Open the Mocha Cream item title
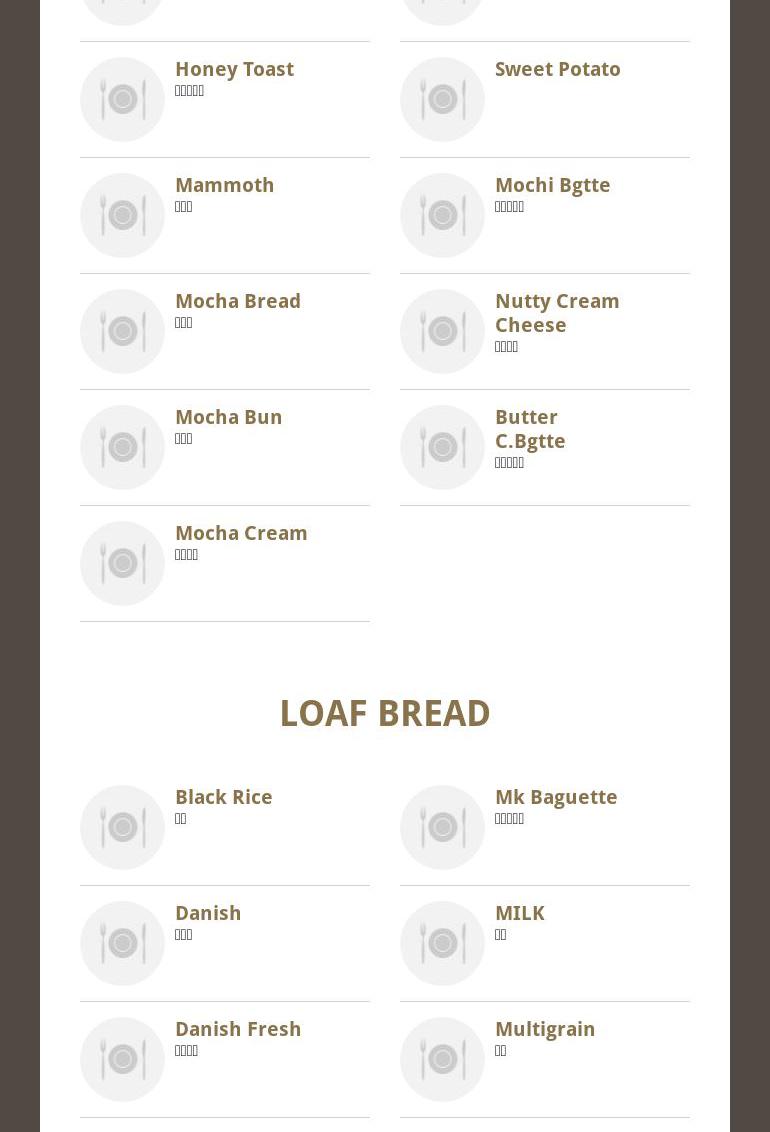This screenshot has width=770, height=1132. point(241,533)
